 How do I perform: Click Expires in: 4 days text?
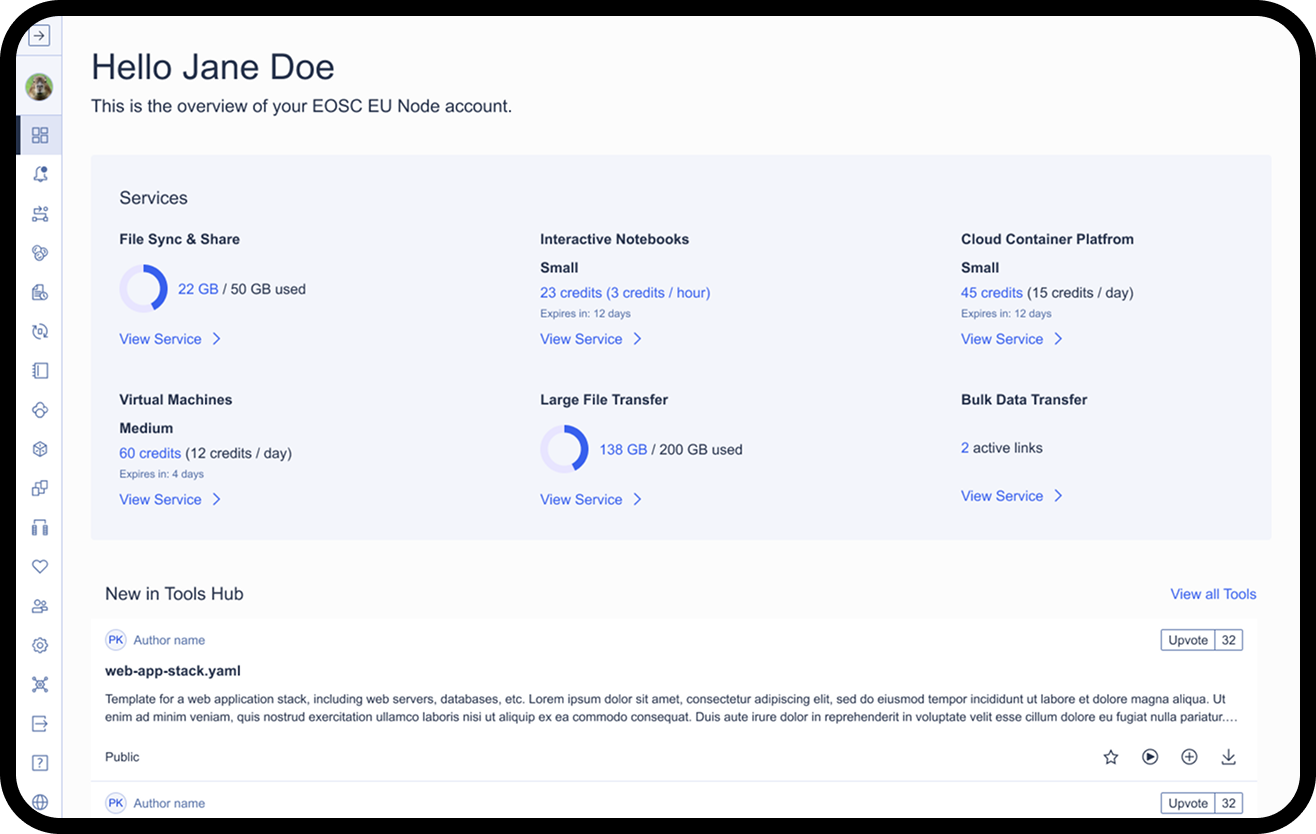(x=161, y=474)
